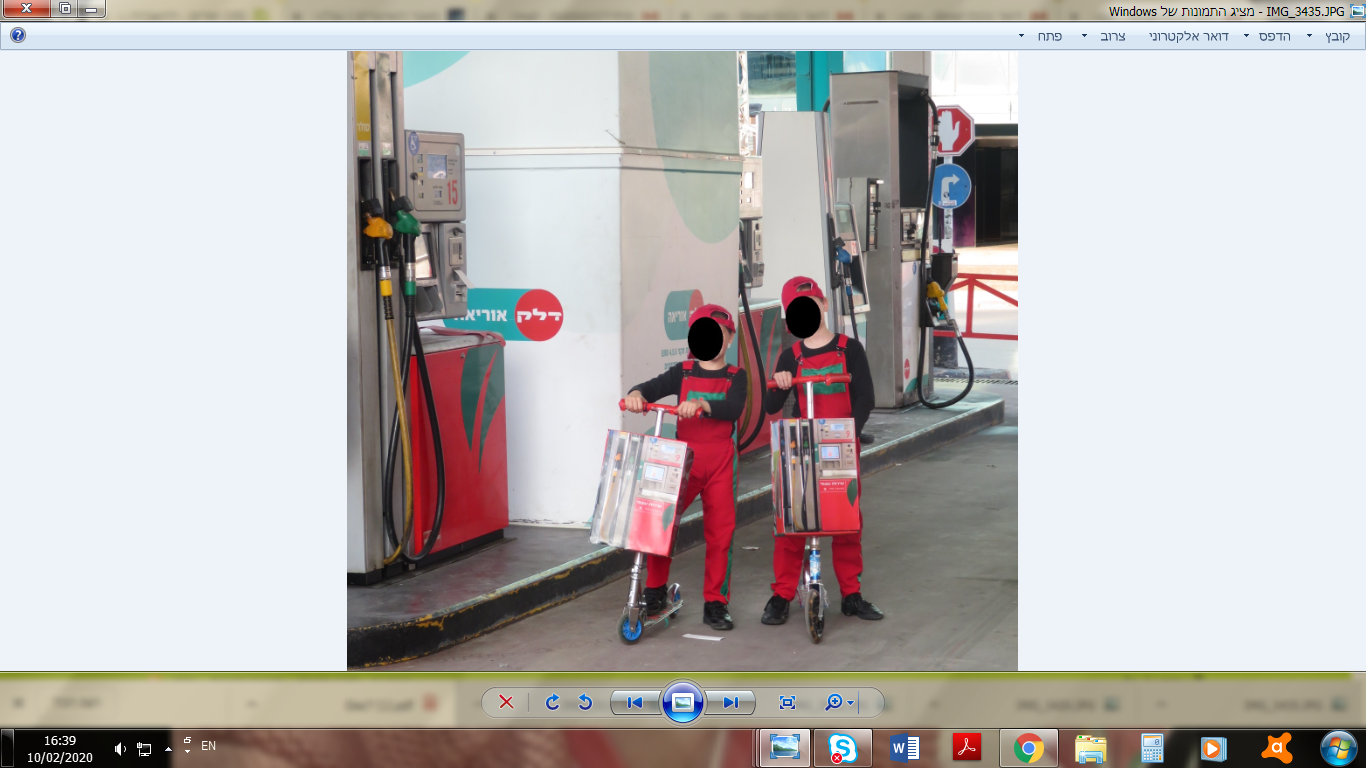Maximize the Photo Viewer window
The width and height of the screenshot is (1366, 768).
tap(65, 9)
